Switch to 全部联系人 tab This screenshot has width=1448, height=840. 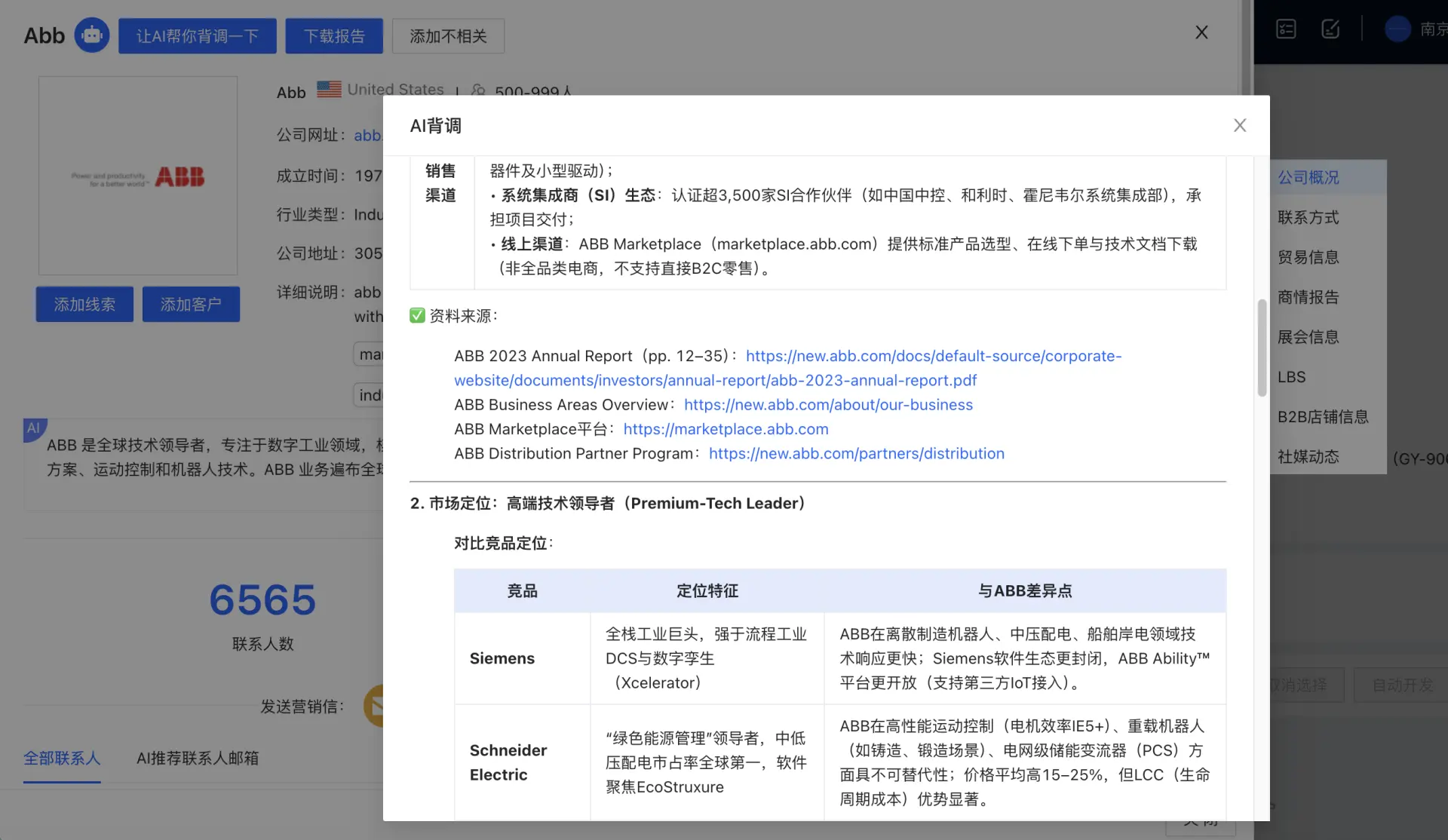click(62, 758)
